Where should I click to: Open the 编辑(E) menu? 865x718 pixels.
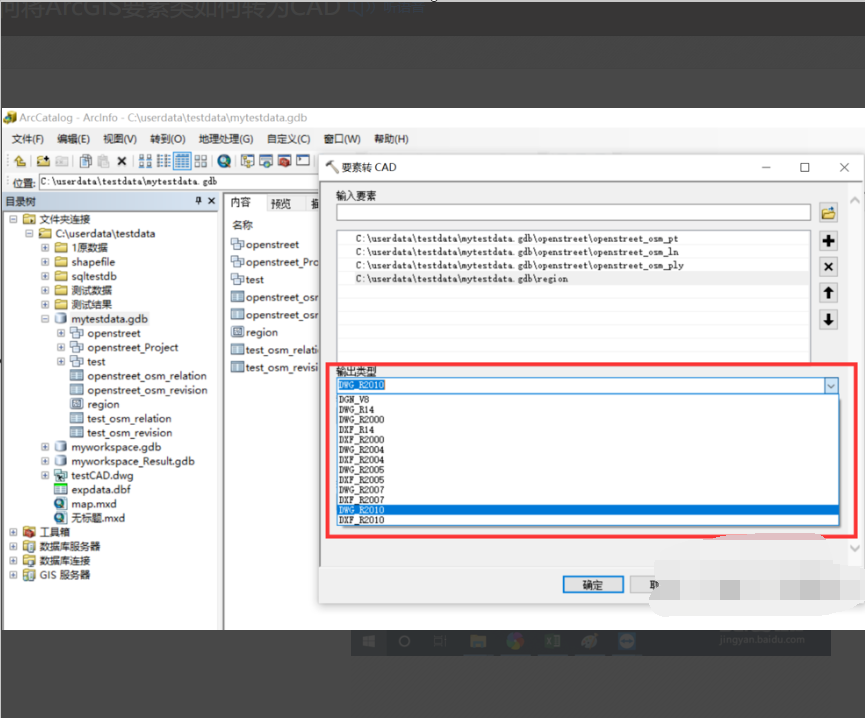(x=73, y=139)
